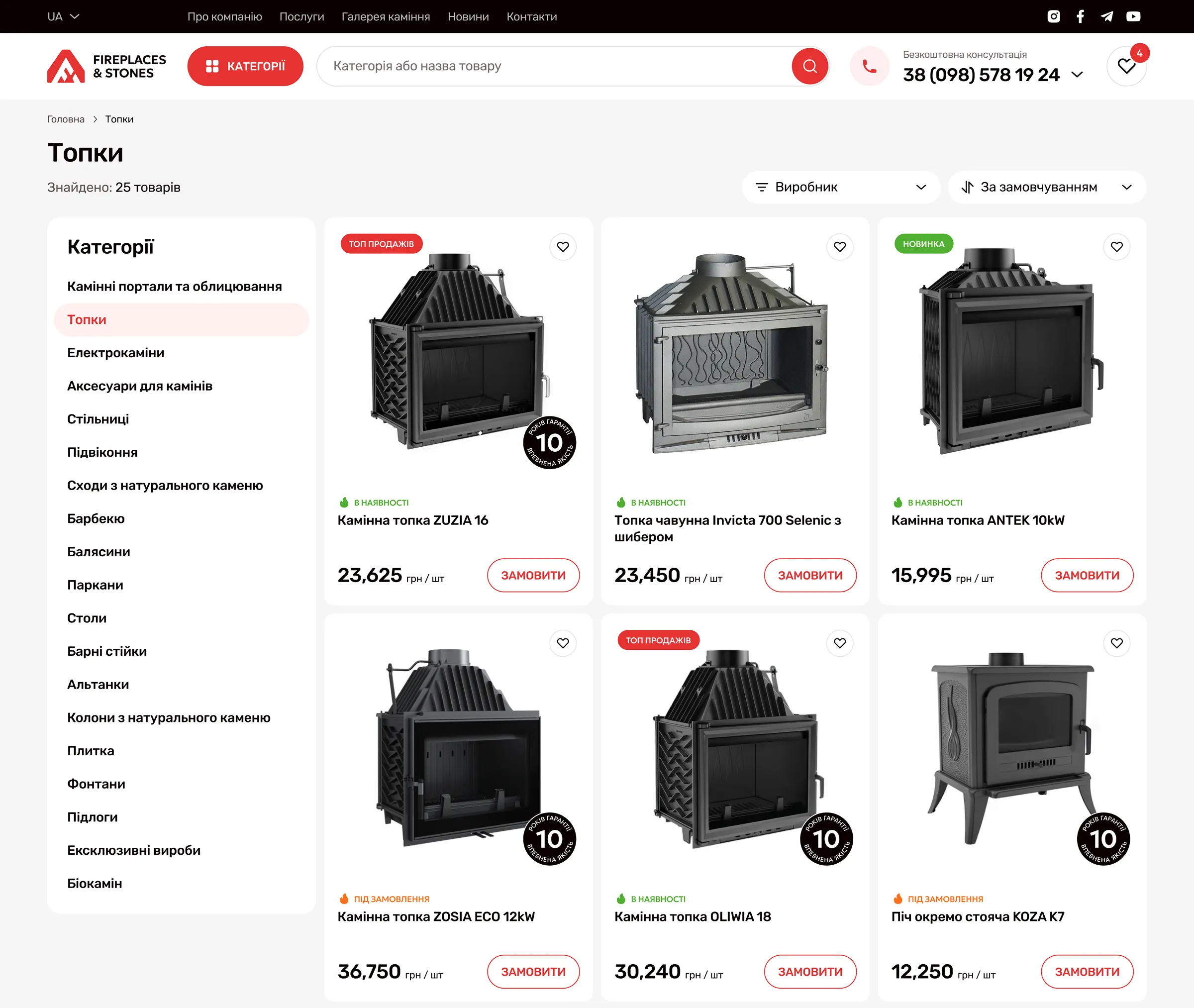The width and height of the screenshot is (1194, 1008).
Task: Open Камінна топка ZOSIA ECO 12kW title
Action: tap(436, 917)
